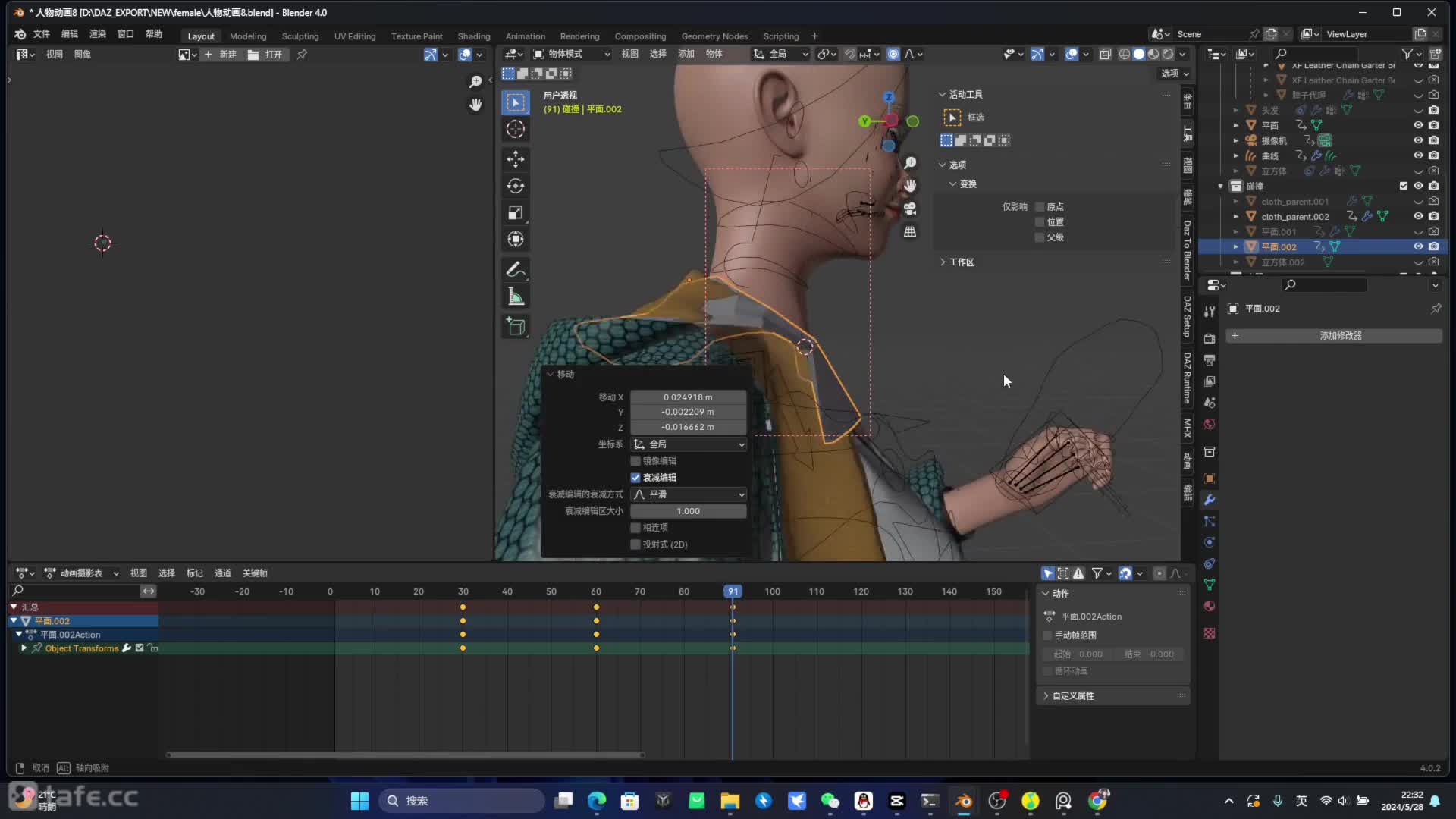Check affect only Locations (位置) option
Viewport: 1456px width, 819px height.
point(1040,222)
